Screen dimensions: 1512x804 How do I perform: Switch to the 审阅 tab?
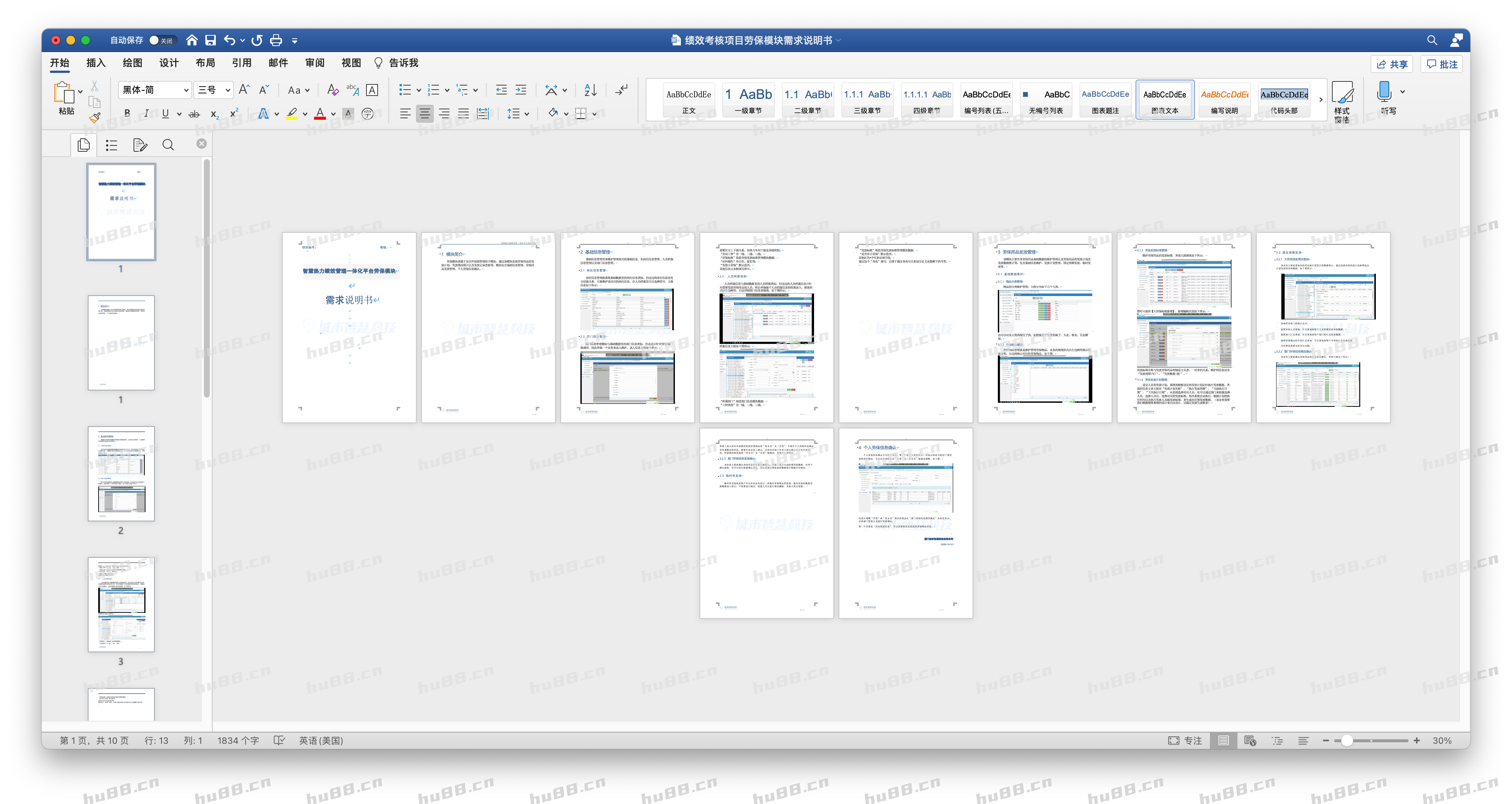coord(315,63)
